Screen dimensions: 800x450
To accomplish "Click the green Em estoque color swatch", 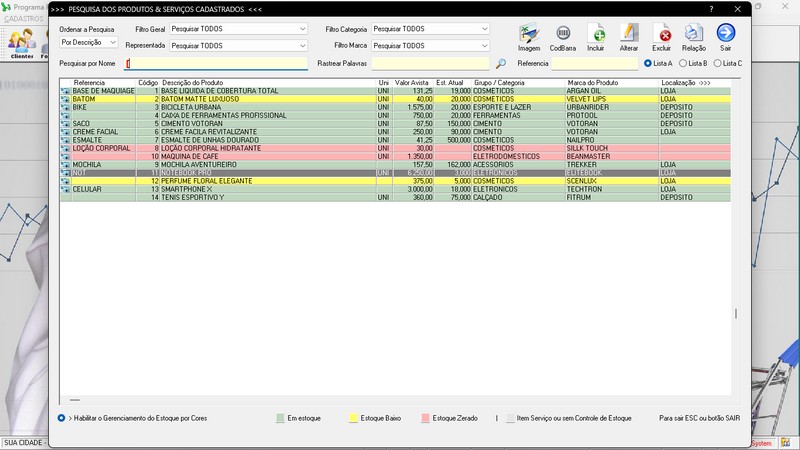I will [x=280, y=418].
